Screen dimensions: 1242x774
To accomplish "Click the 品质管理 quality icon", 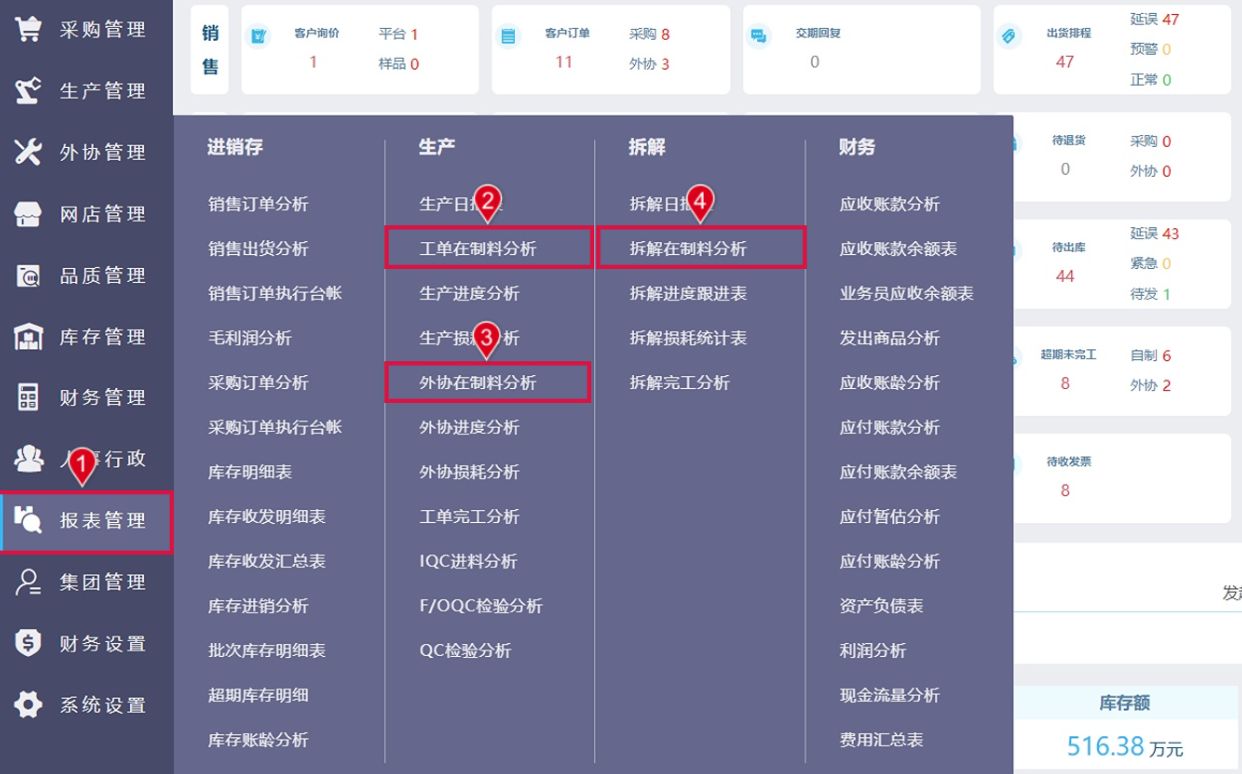I will [x=28, y=275].
